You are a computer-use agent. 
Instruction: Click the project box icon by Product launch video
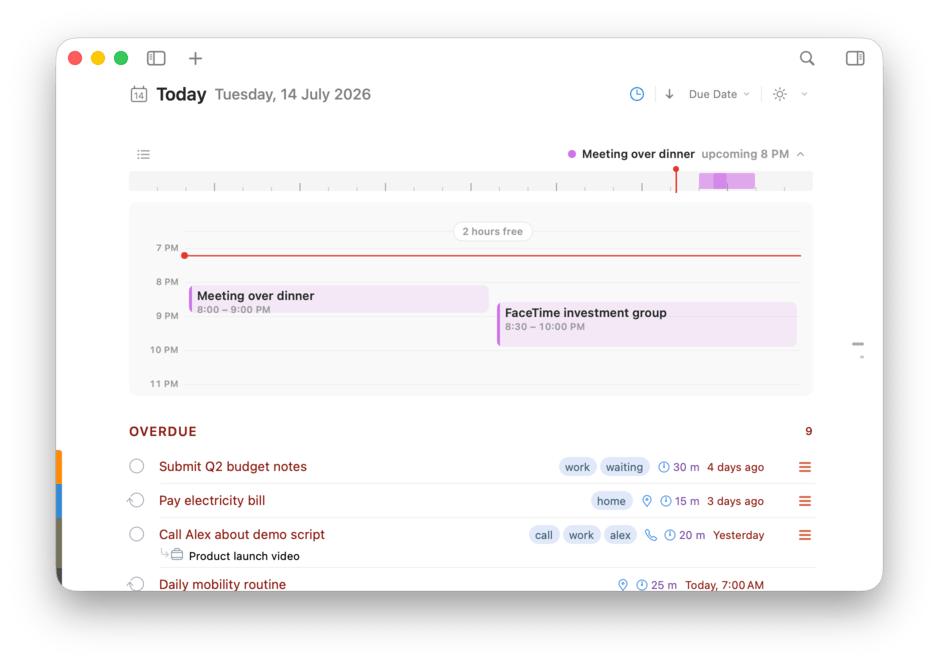coord(177,555)
